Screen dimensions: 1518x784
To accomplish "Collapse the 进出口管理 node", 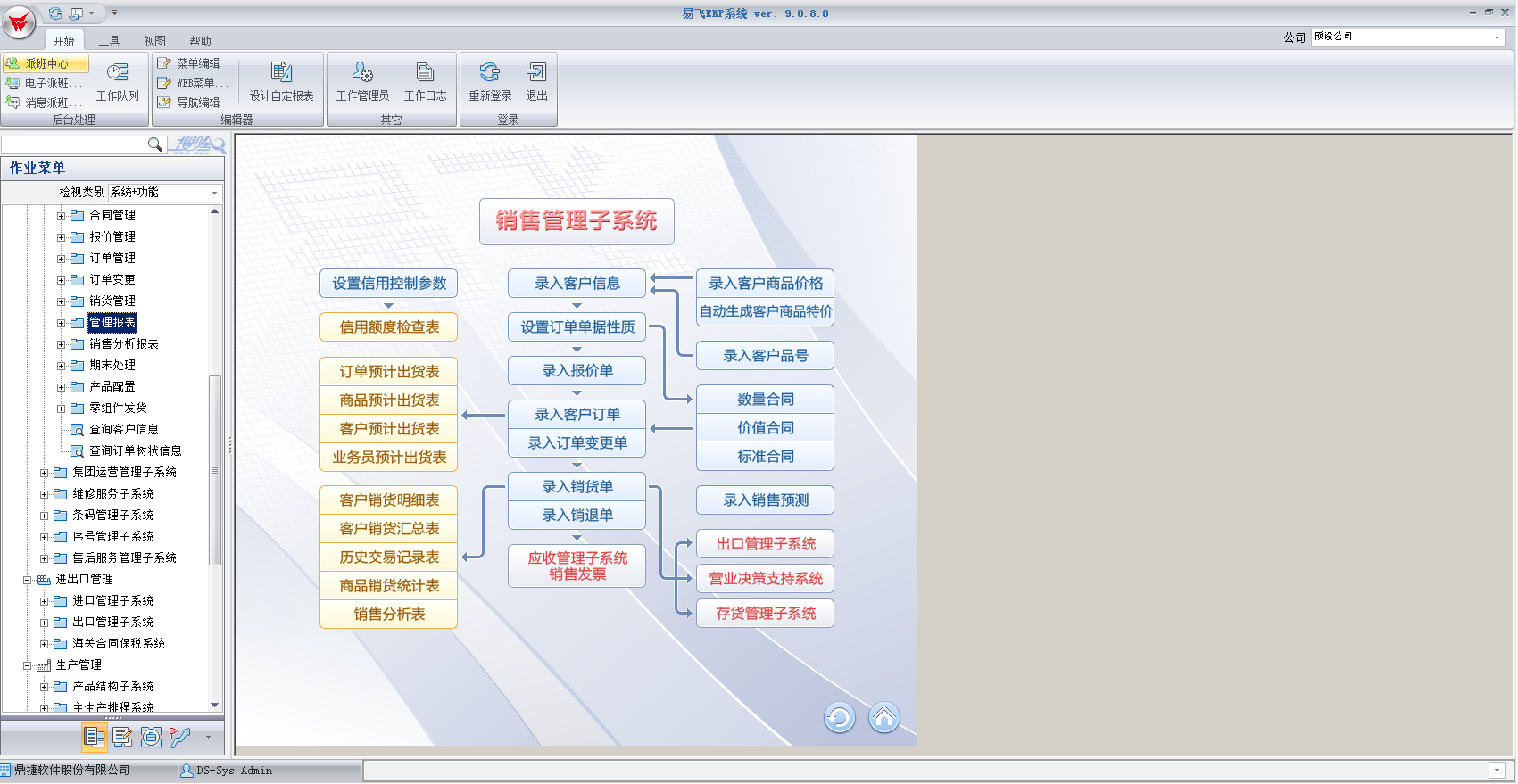I will 28,580.
